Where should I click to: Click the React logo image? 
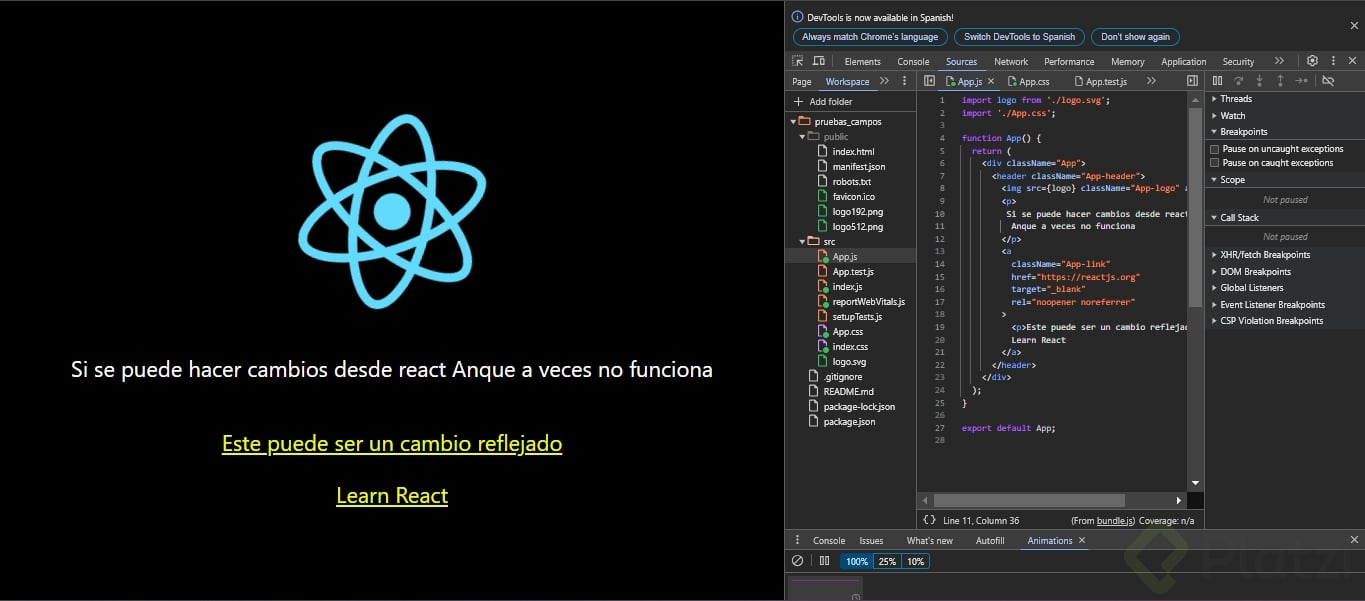pyautogui.click(x=392, y=211)
